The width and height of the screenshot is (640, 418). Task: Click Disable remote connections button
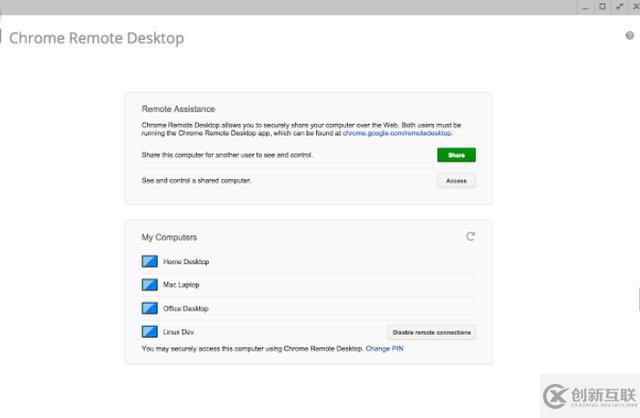coord(431,332)
